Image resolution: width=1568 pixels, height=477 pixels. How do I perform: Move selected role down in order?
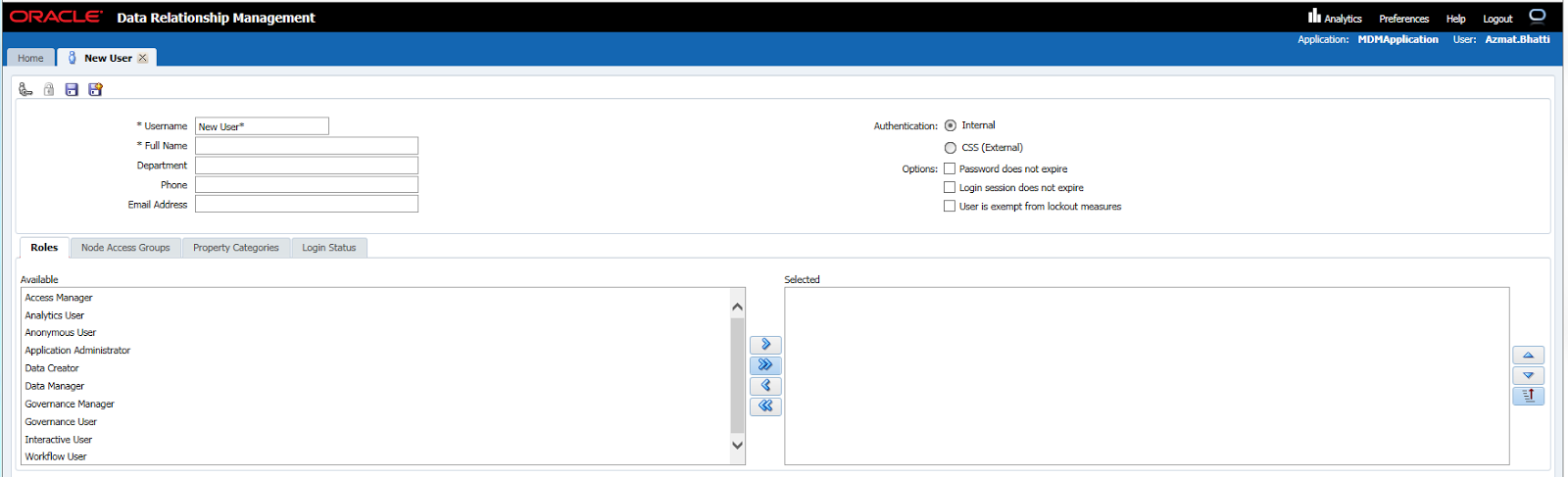pyautogui.click(x=1528, y=376)
